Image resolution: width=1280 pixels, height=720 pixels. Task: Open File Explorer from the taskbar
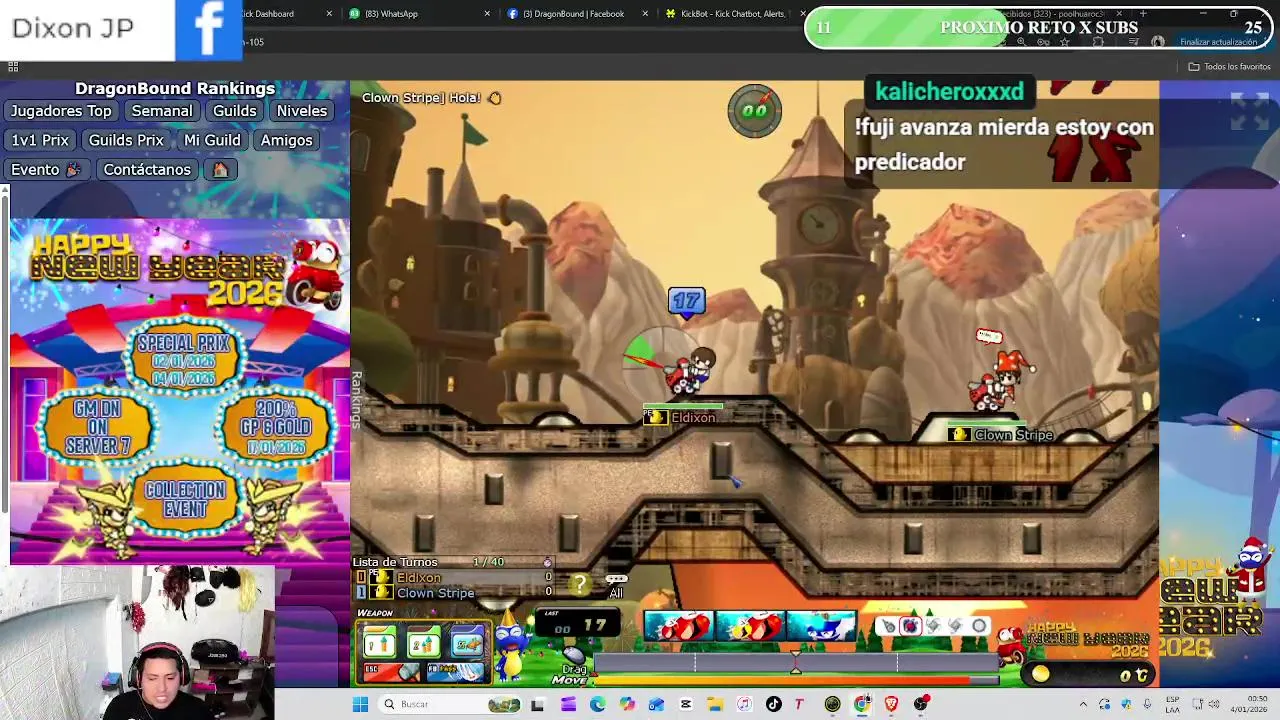(x=715, y=704)
